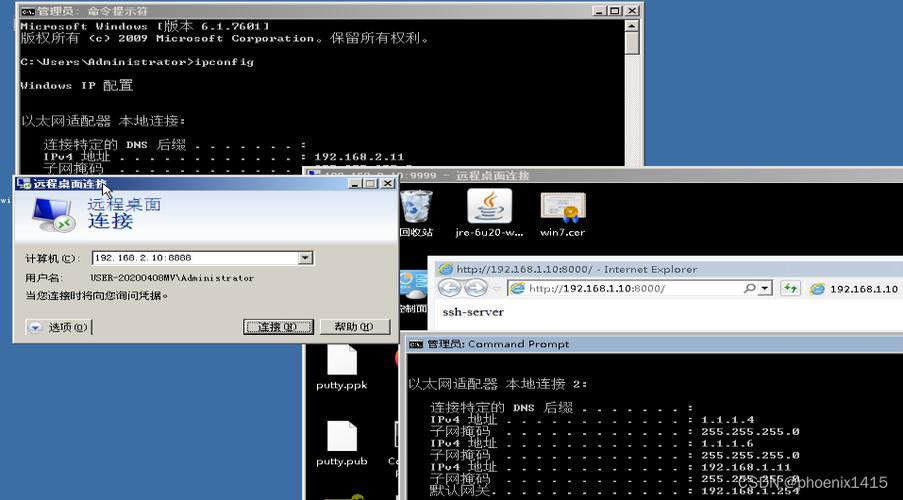
Task: Select the putty.ppk file icon
Action: coord(342,362)
